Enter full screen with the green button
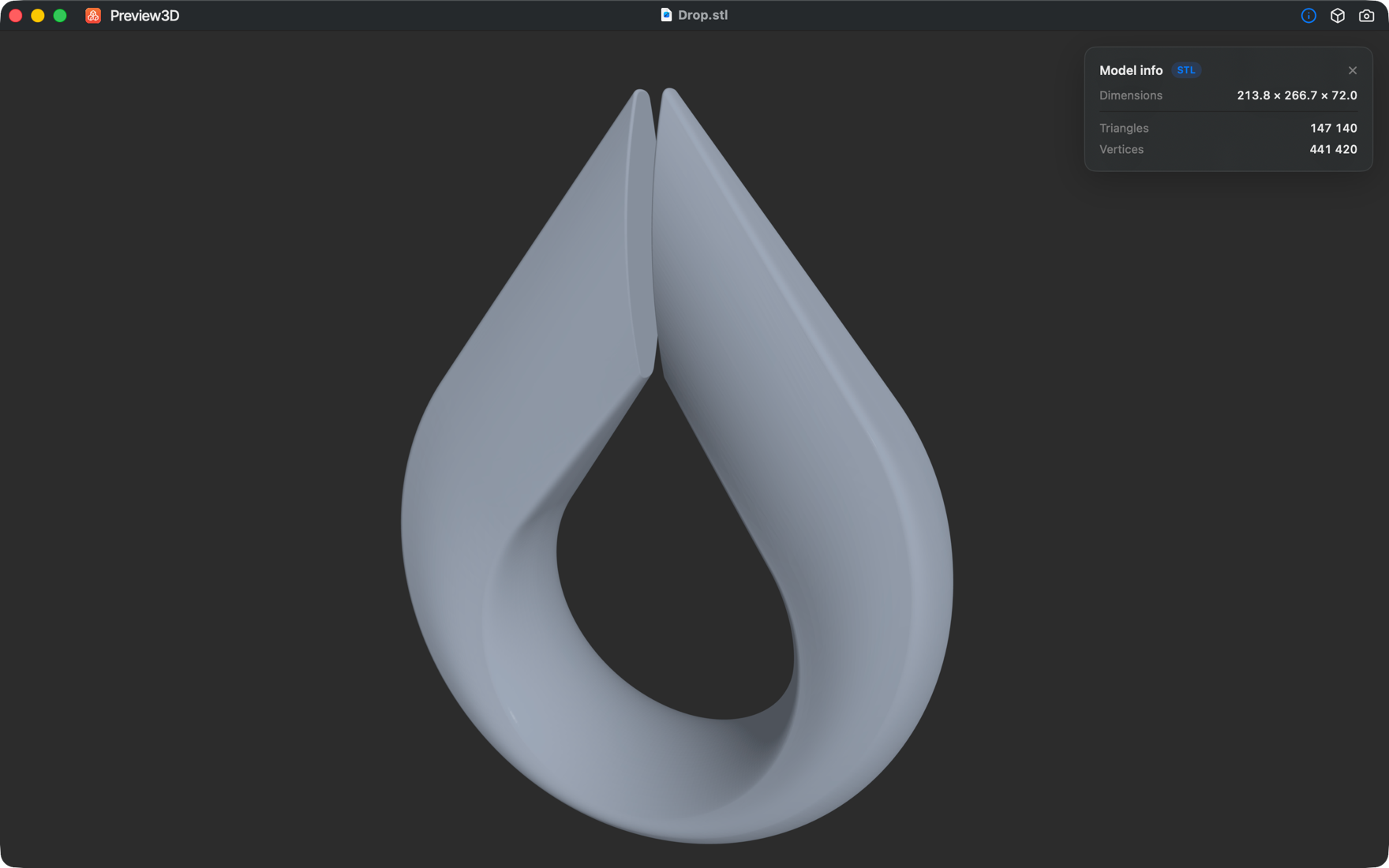Viewport: 1389px width, 868px height. [x=60, y=16]
